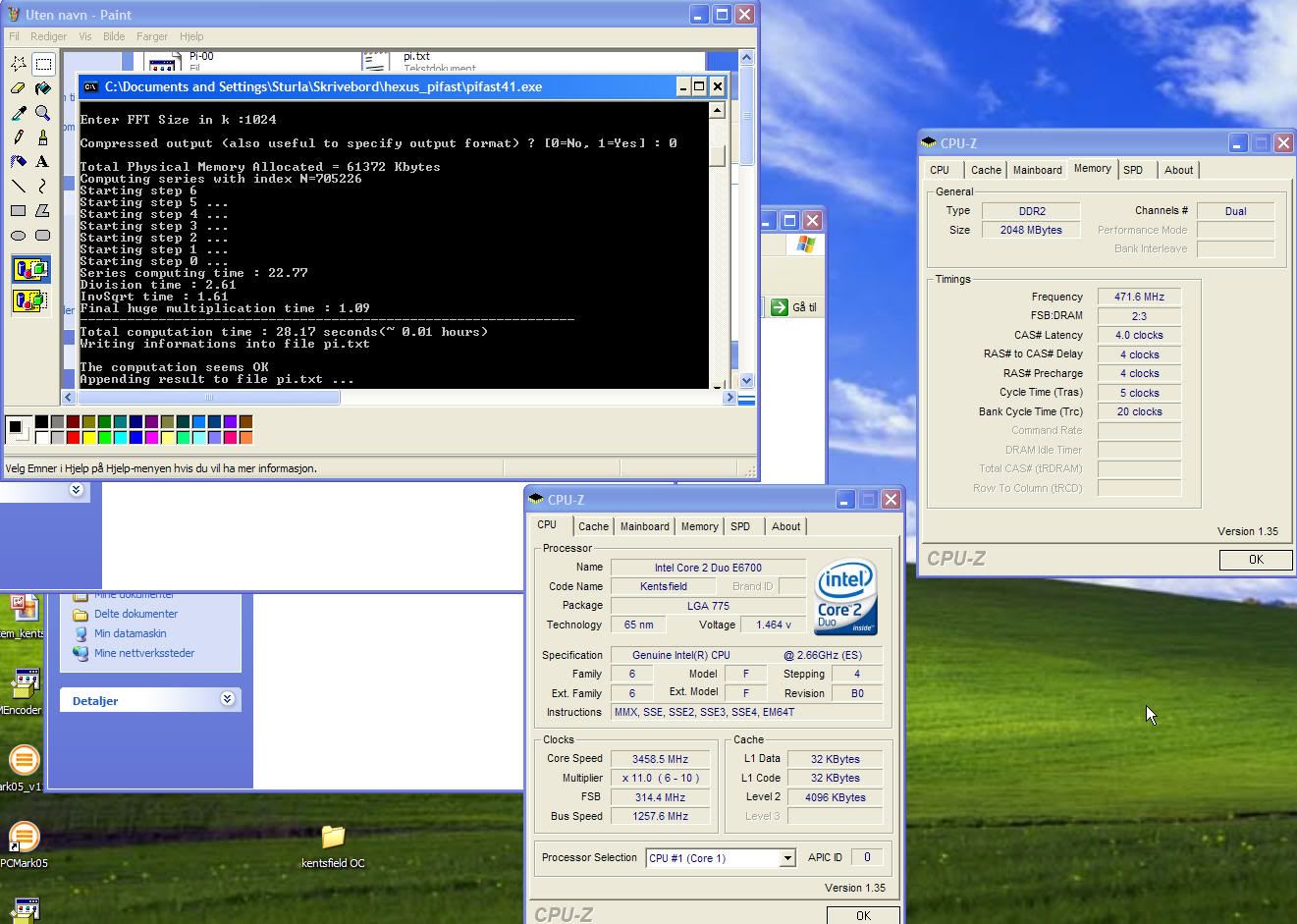Open the Fil menu in Paint
The width and height of the screenshot is (1297, 924).
pyautogui.click(x=15, y=36)
